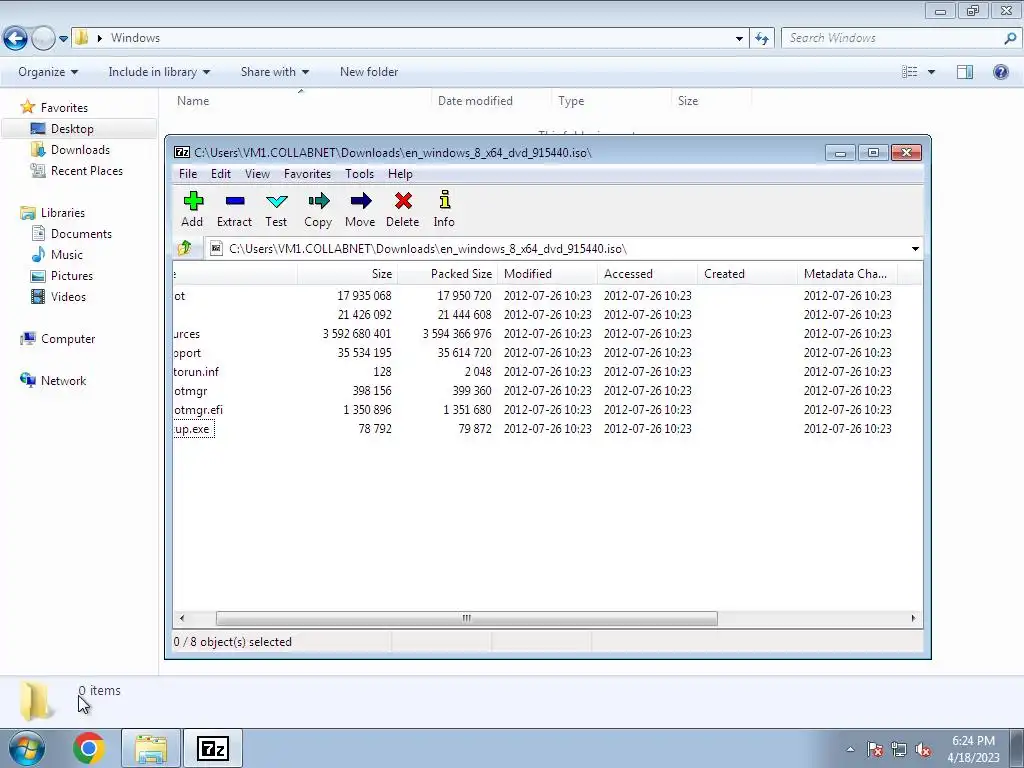Go up one folder level in 7-Zip
This screenshot has height=768, width=1024.
(185, 248)
